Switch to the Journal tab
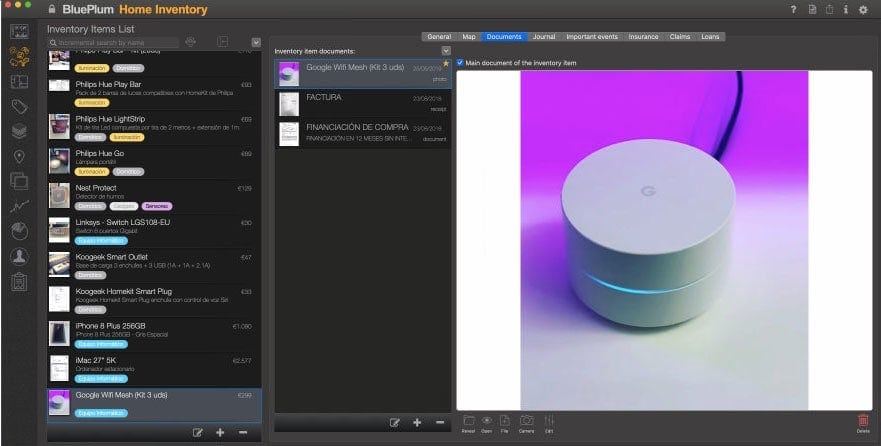This screenshot has width=881, height=446. pos(544,37)
